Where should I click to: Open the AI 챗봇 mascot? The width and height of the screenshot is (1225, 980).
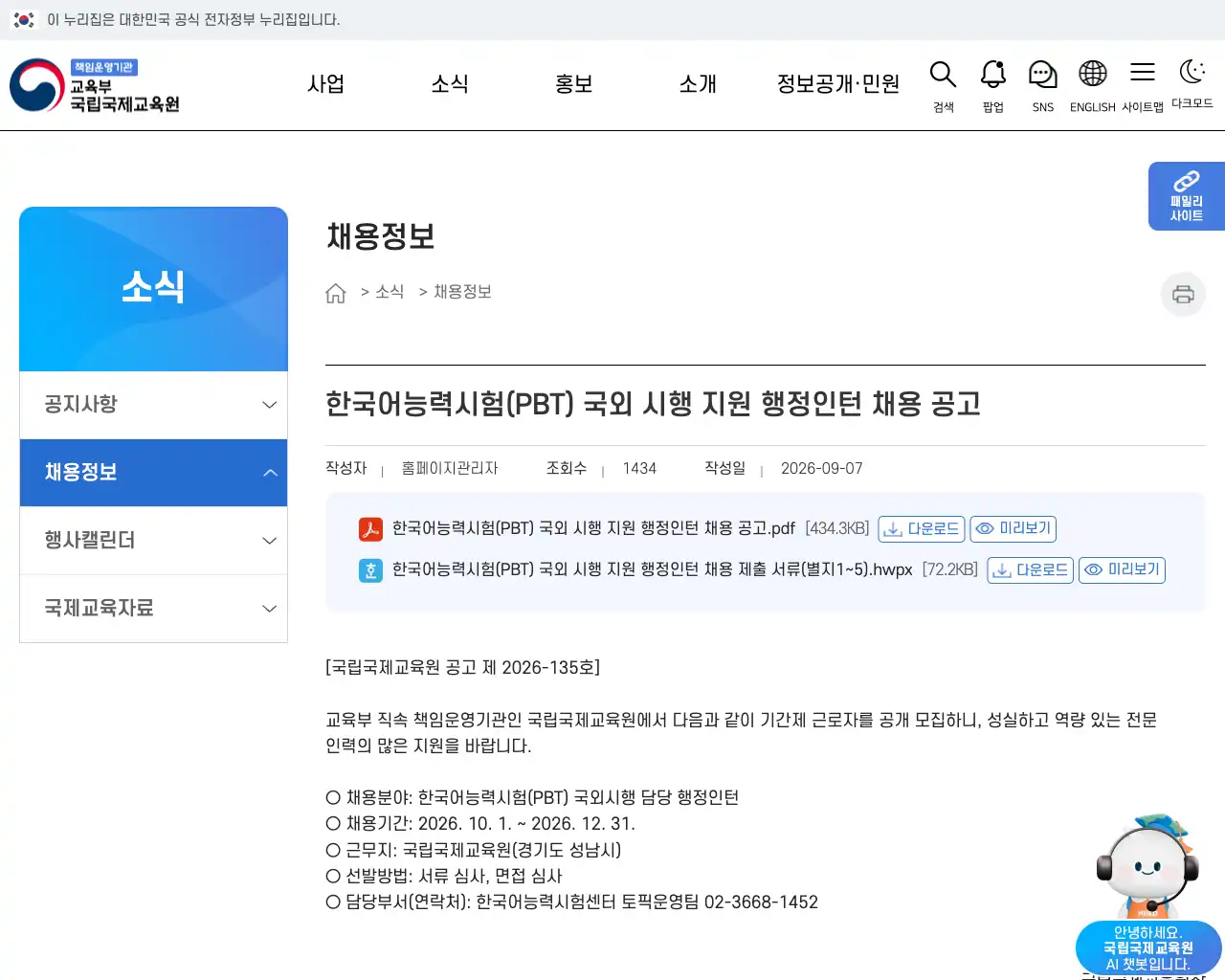[1147, 866]
